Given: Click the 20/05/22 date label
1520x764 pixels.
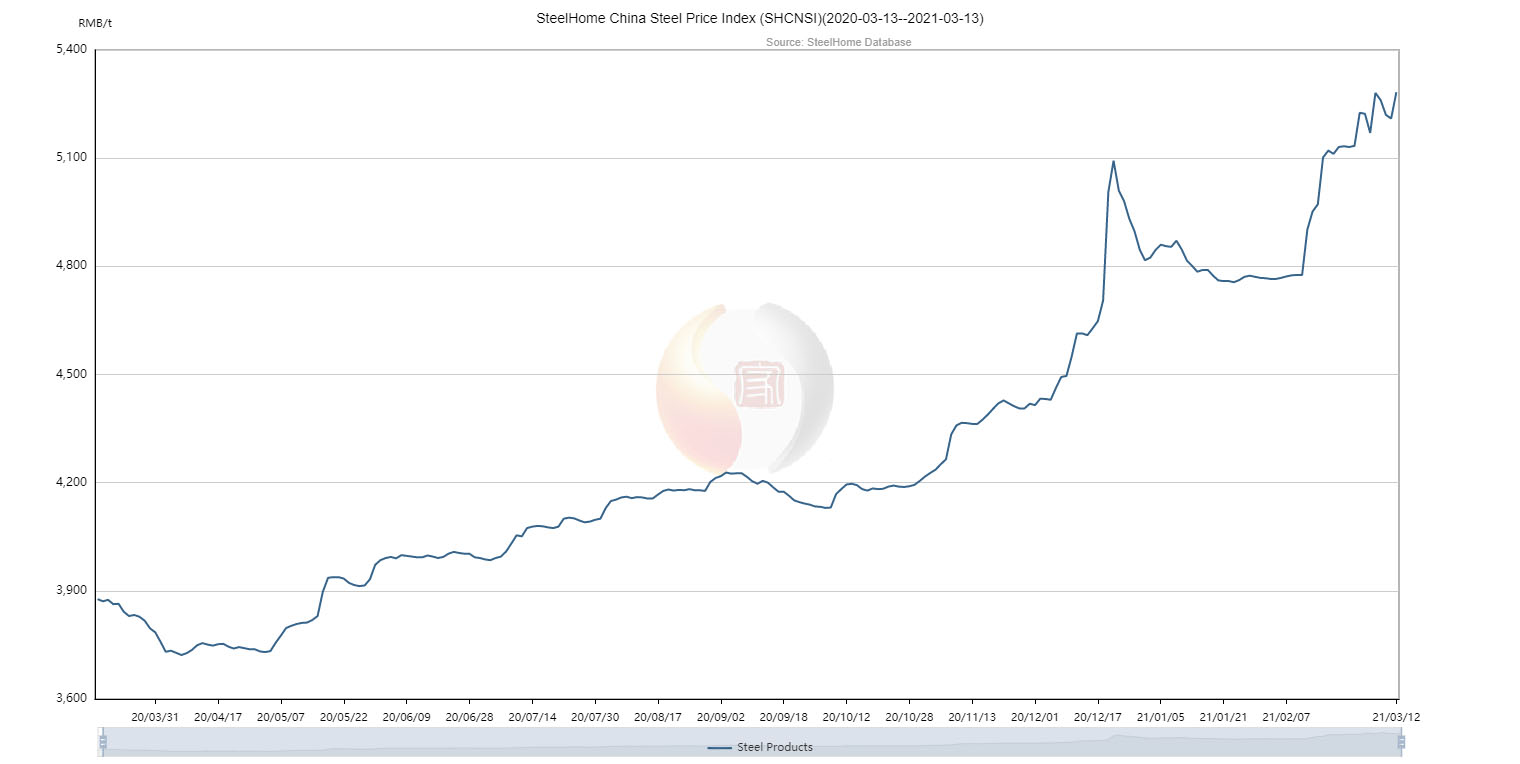Looking at the screenshot, I should [344, 717].
